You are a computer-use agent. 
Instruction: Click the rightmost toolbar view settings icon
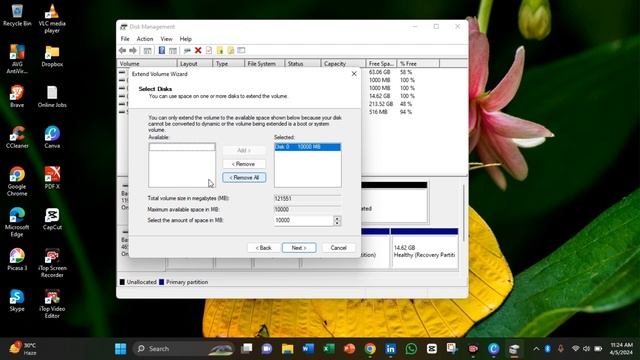tap(241, 50)
